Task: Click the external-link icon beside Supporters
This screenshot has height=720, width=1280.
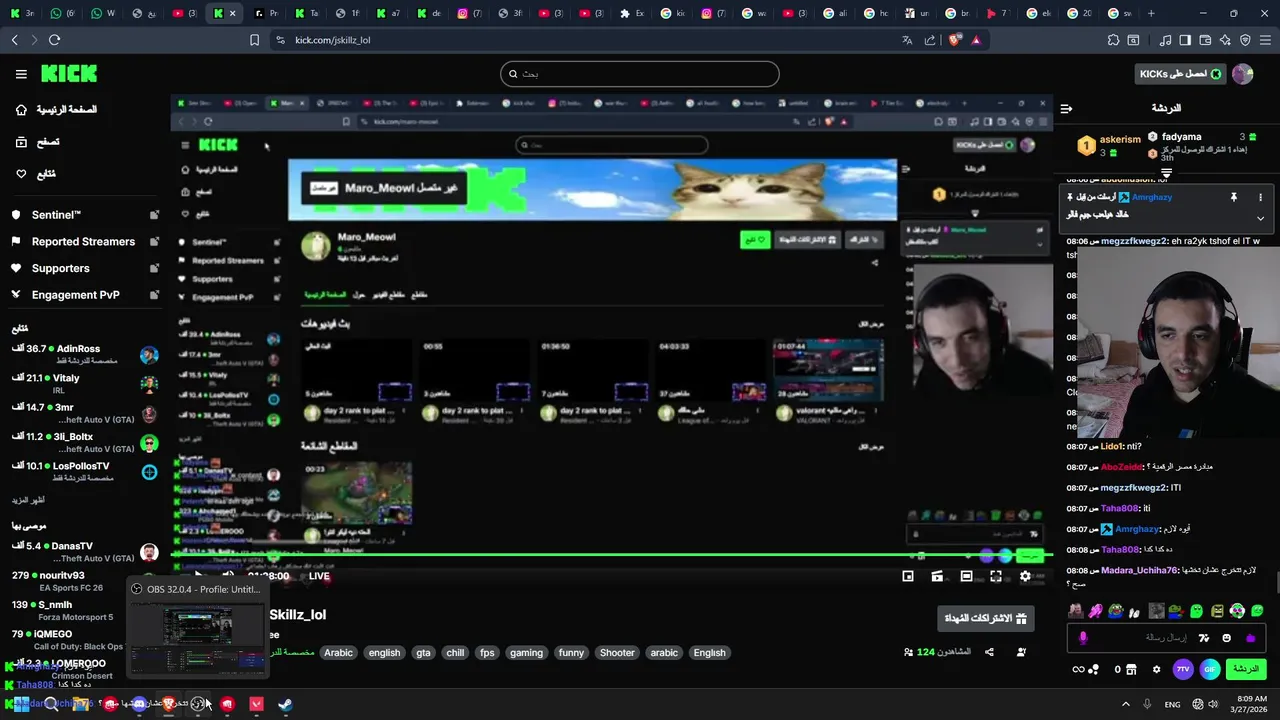Action: pos(154,268)
